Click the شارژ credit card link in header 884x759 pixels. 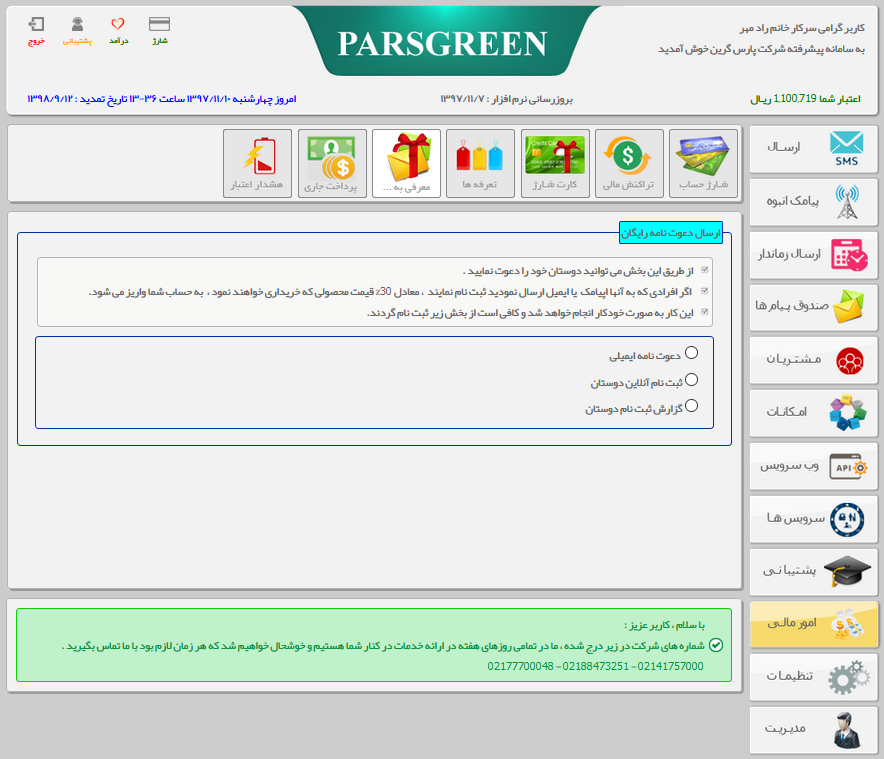159,30
